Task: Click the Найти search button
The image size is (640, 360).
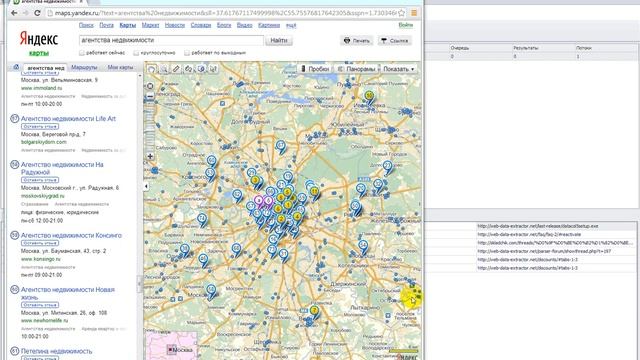Action: point(279,40)
